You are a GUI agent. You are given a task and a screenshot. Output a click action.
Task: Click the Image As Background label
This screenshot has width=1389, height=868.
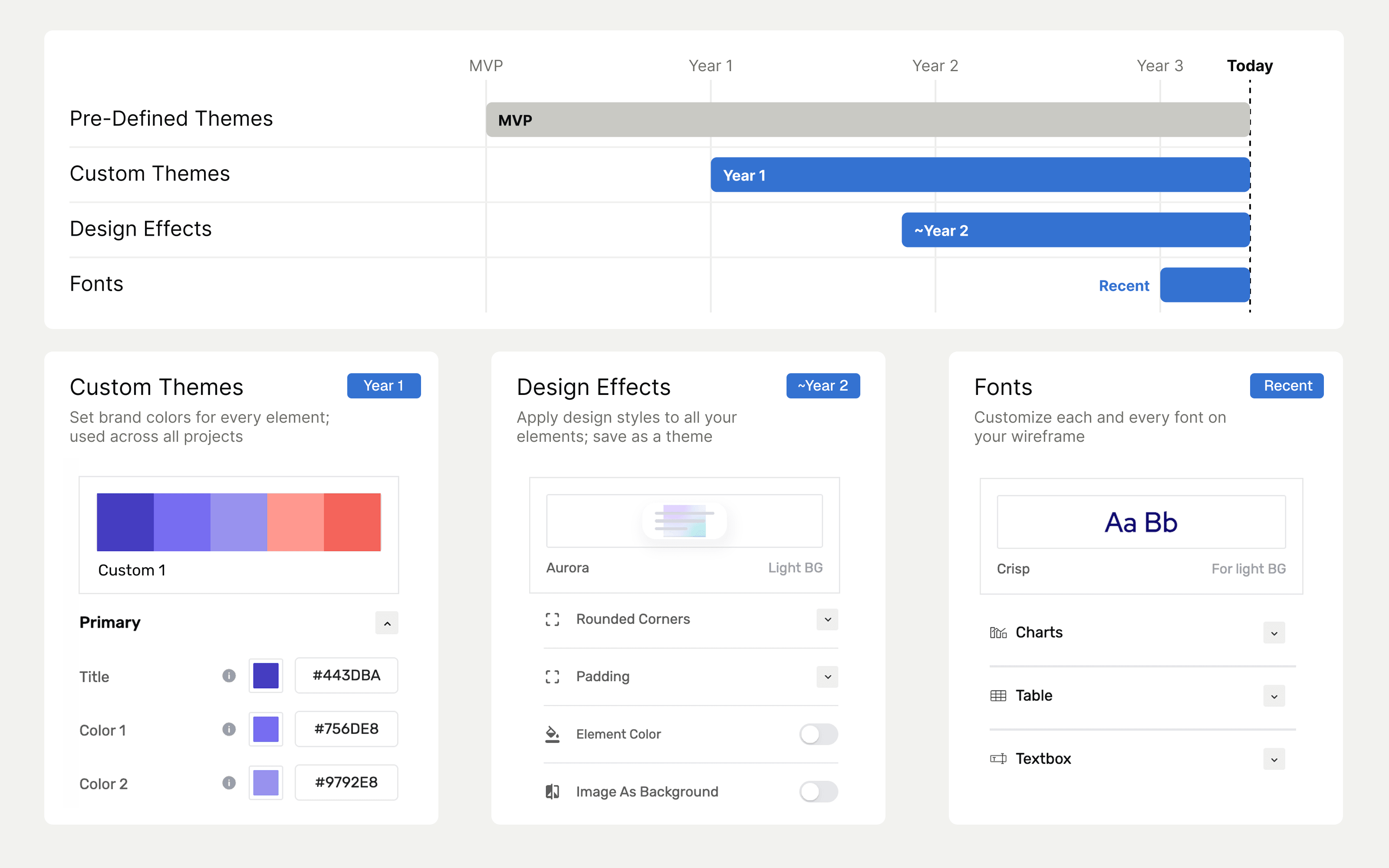coord(647,792)
